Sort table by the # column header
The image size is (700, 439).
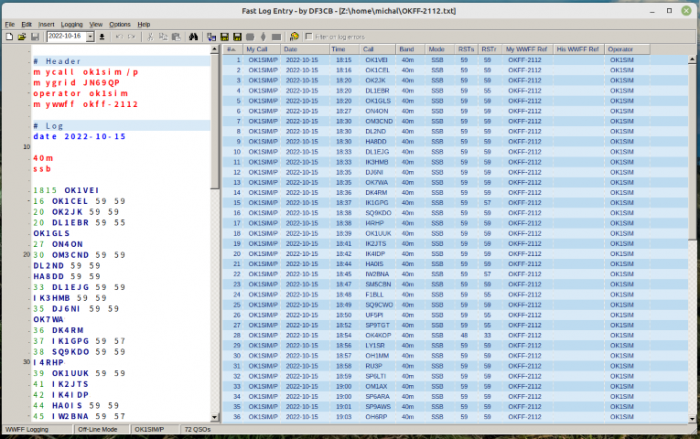coord(233,49)
